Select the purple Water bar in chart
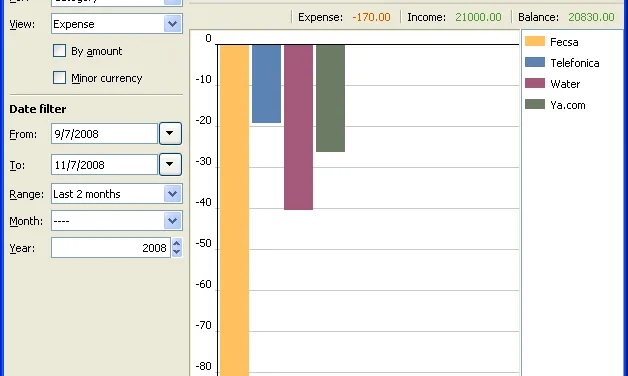The width and height of the screenshot is (628, 376). [298, 127]
